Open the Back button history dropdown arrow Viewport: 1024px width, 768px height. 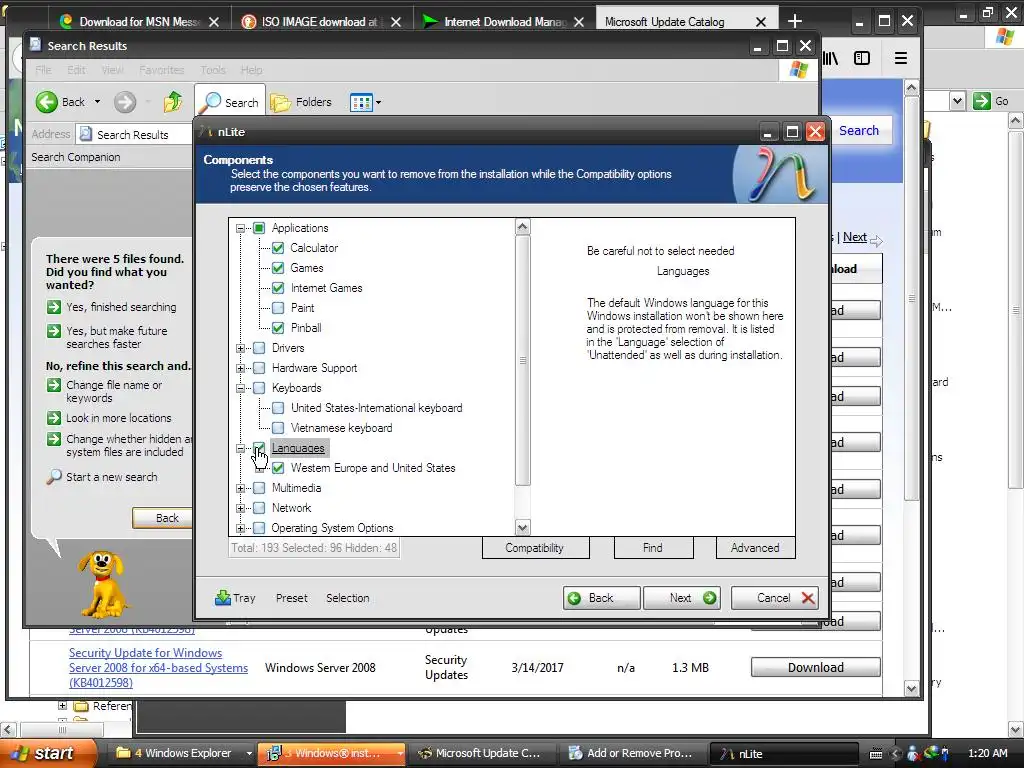click(97, 102)
